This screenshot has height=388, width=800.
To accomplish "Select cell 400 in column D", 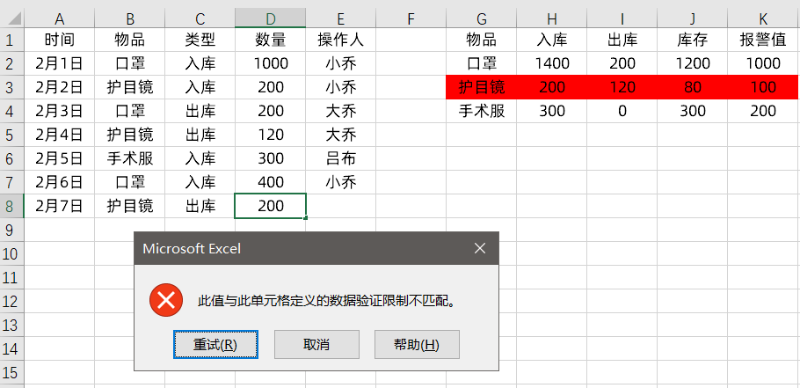I will coord(270,182).
